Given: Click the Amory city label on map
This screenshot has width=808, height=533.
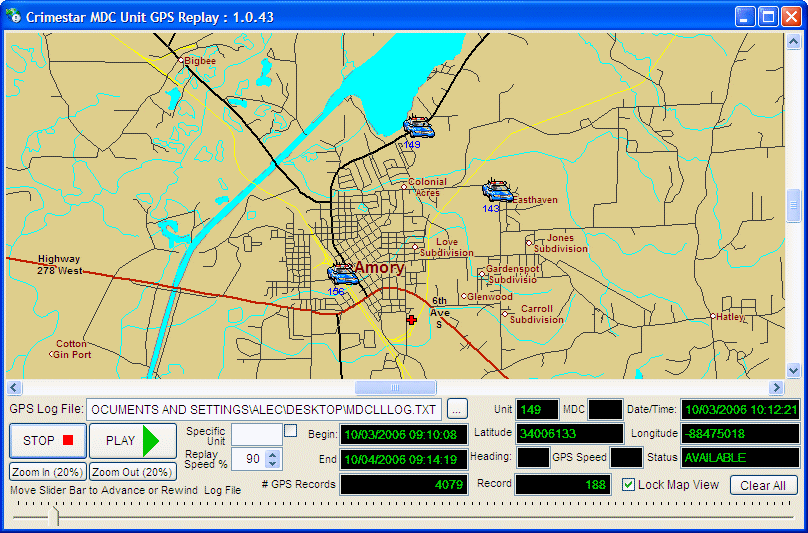Looking at the screenshot, I should coord(379,268).
